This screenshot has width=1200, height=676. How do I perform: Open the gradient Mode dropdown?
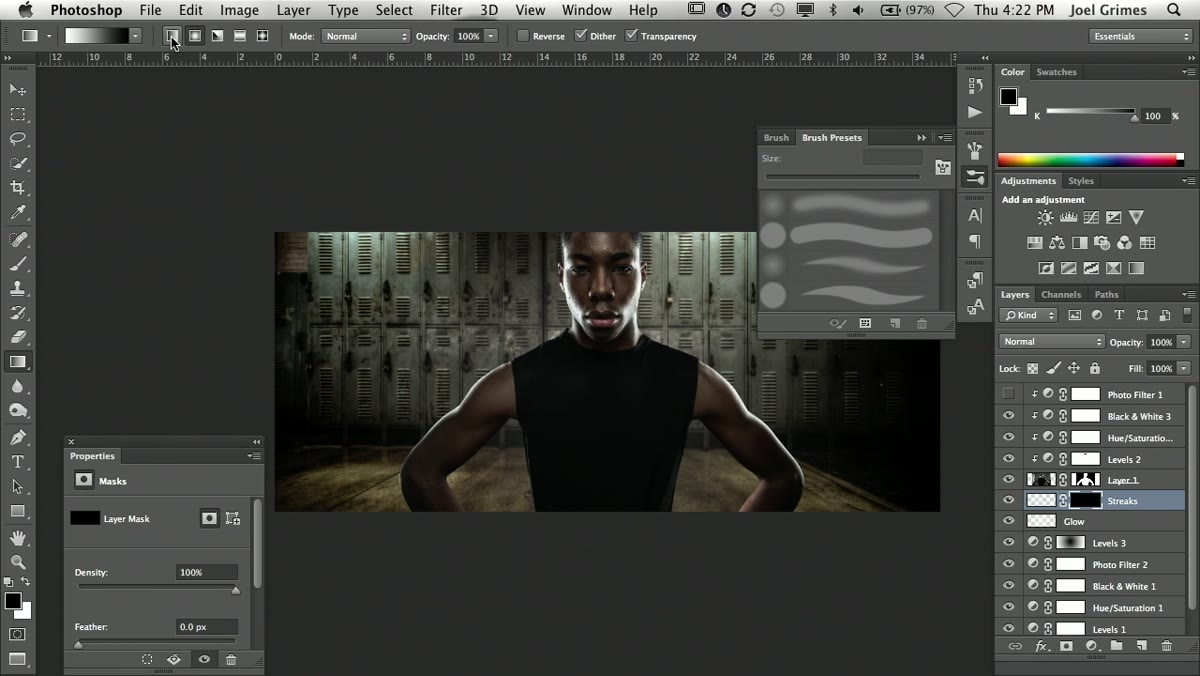pyautogui.click(x=365, y=36)
